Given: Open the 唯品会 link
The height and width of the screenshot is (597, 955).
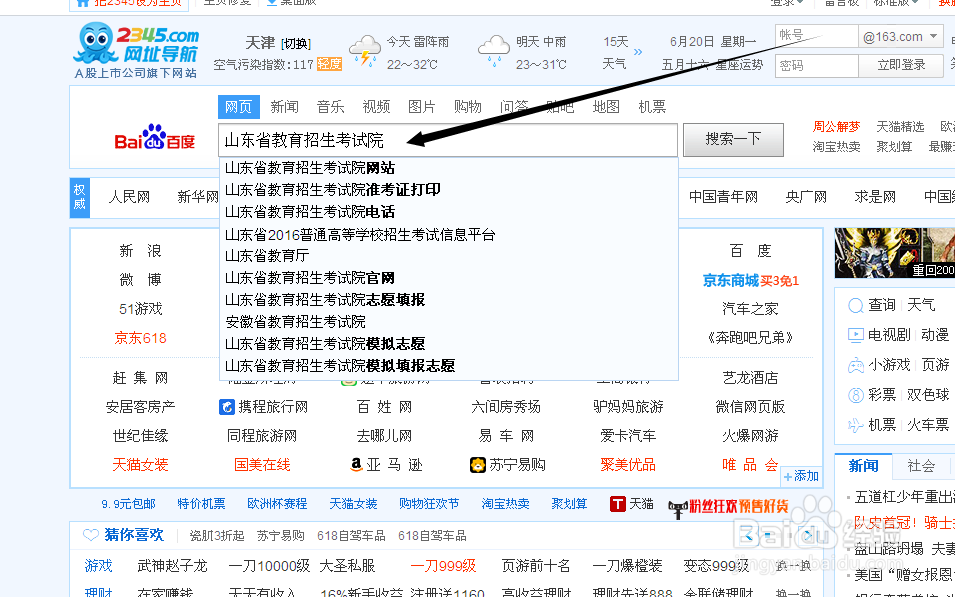Looking at the screenshot, I should click(750, 465).
